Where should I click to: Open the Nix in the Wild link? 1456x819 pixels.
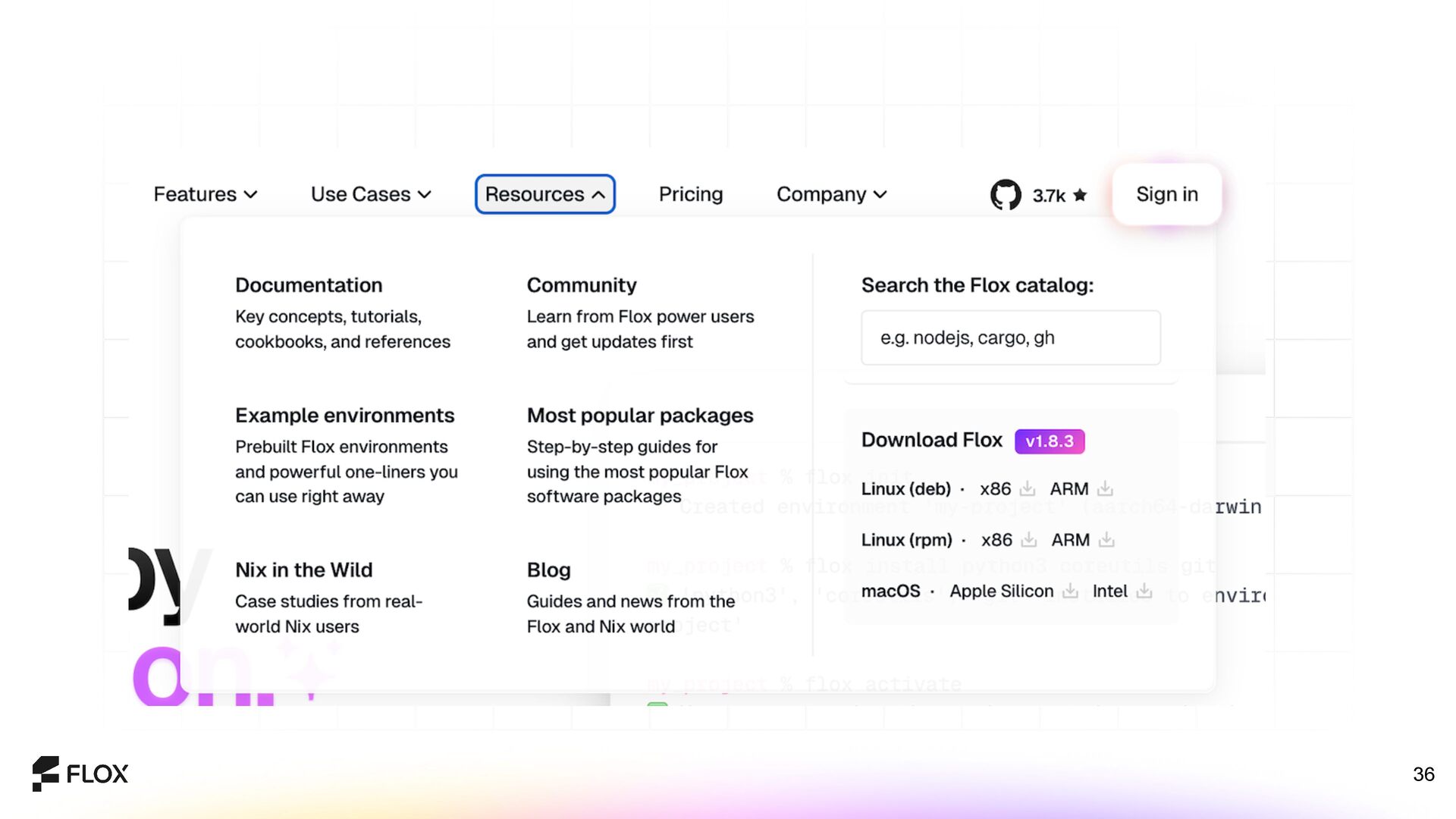[303, 570]
